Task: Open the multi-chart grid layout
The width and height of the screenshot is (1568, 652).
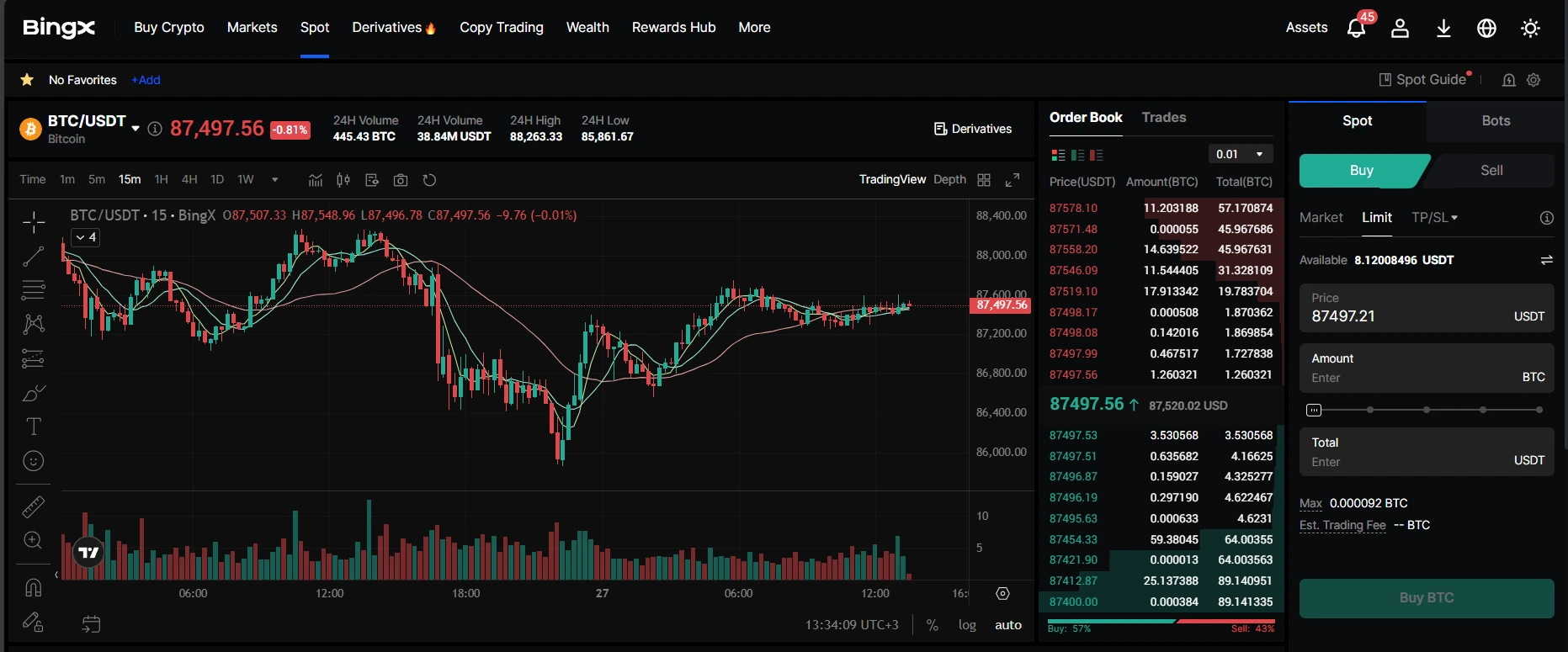Action: pyautogui.click(x=984, y=180)
